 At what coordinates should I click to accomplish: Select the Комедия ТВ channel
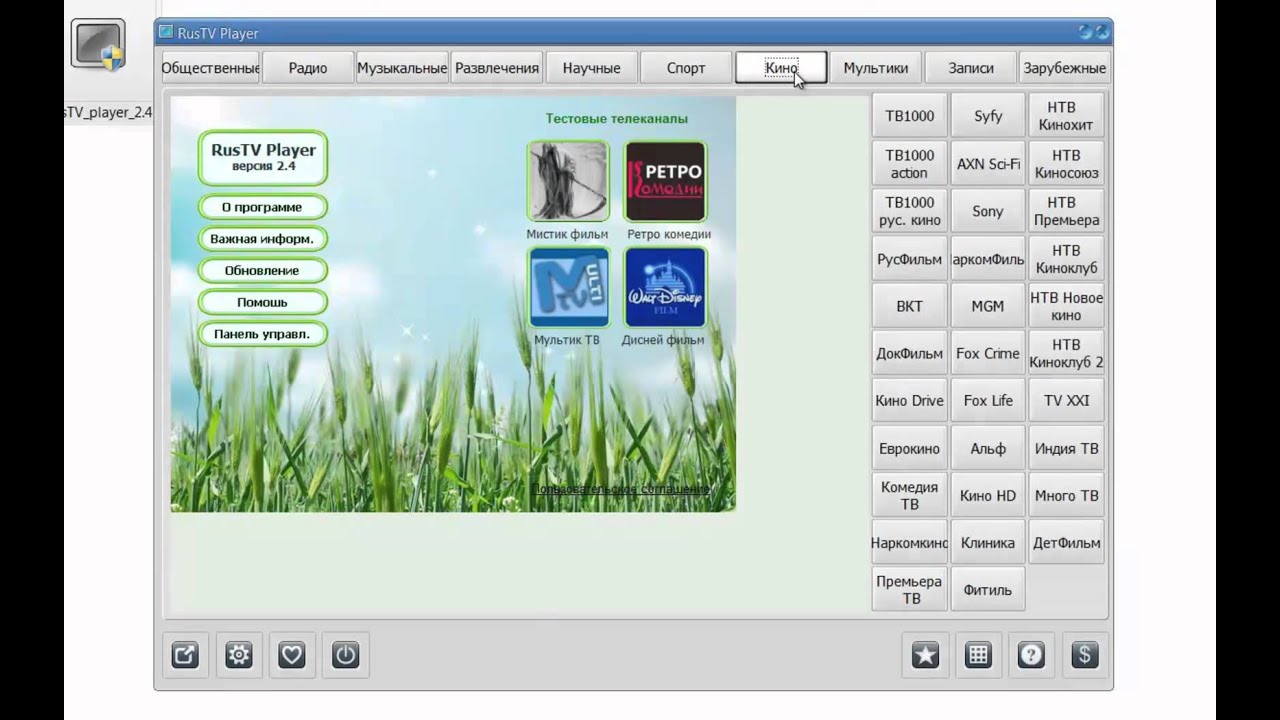pyautogui.click(x=909, y=495)
